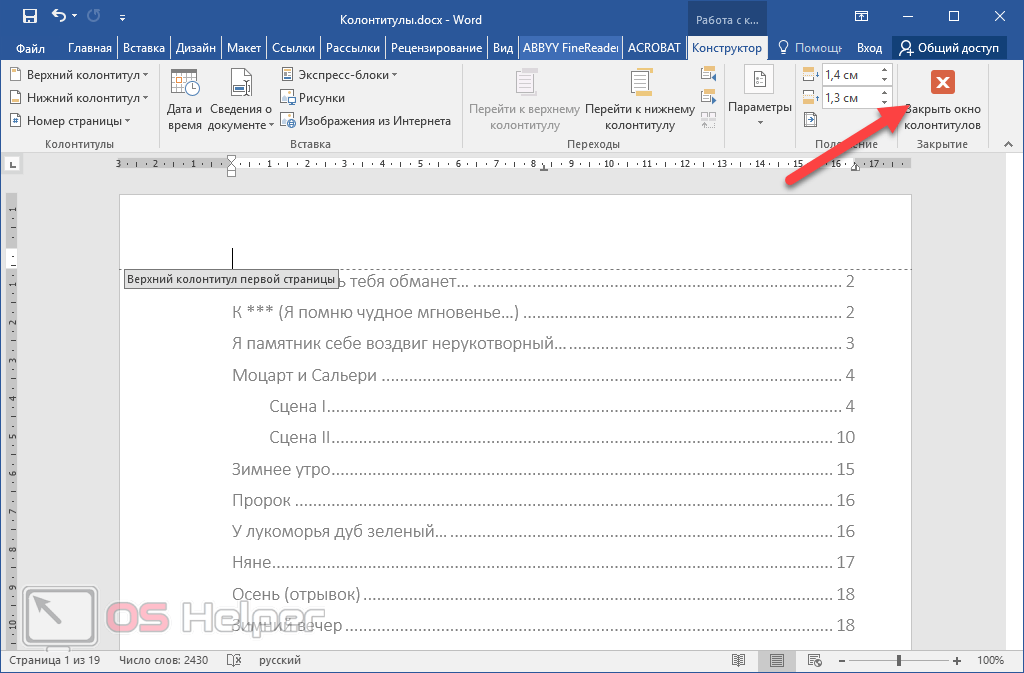The height and width of the screenshot is (673, 1024).
Task: Open the Ссылки ribbon tab
Action: (292, 48)
